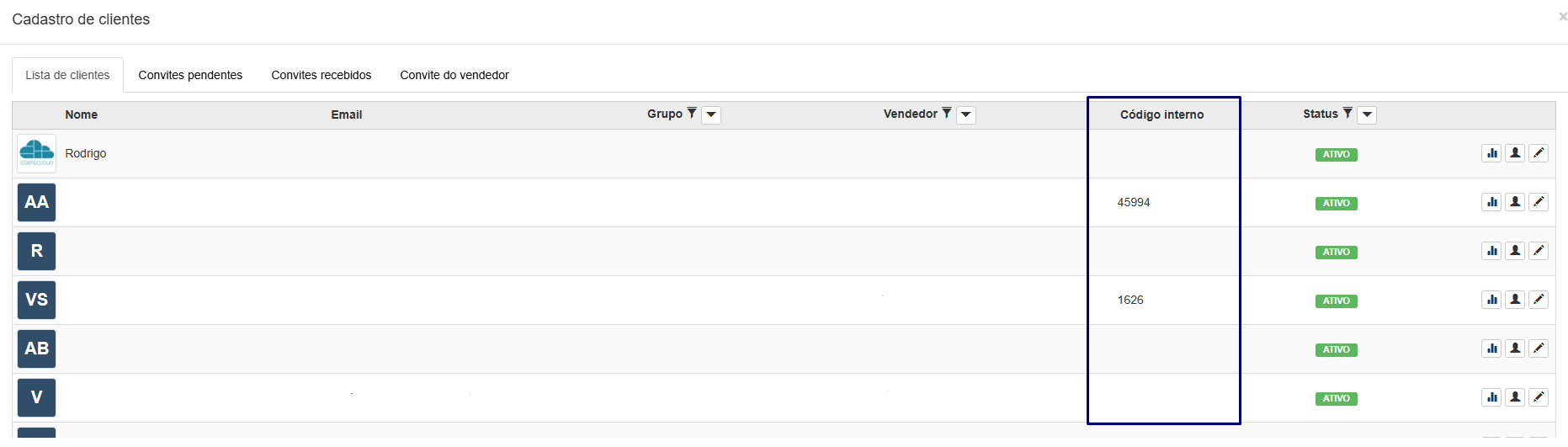Click the ATIVO status badge for AA
This screenshot has width=1568, height=447.
point(1336,203)
